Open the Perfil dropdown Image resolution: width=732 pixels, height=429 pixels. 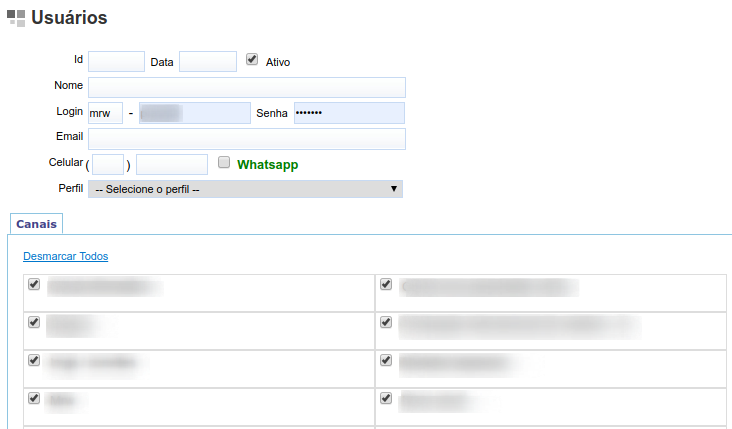[x=245, y=189]
